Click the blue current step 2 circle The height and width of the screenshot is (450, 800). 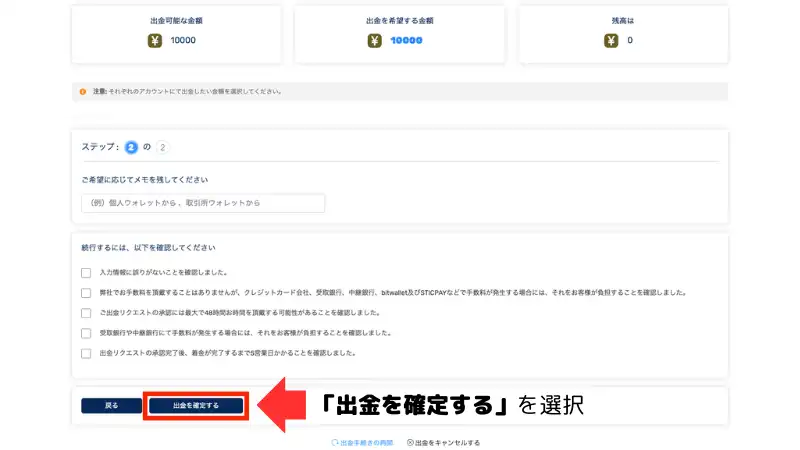click(x=131, y=147)
